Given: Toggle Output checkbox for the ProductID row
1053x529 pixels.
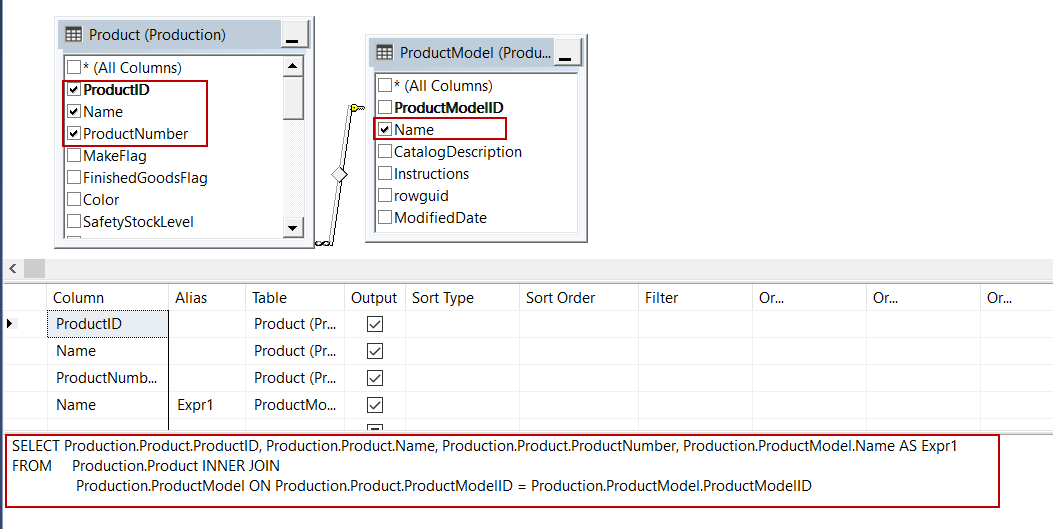Looking at the screenshot, I should (x=375, y=324).
